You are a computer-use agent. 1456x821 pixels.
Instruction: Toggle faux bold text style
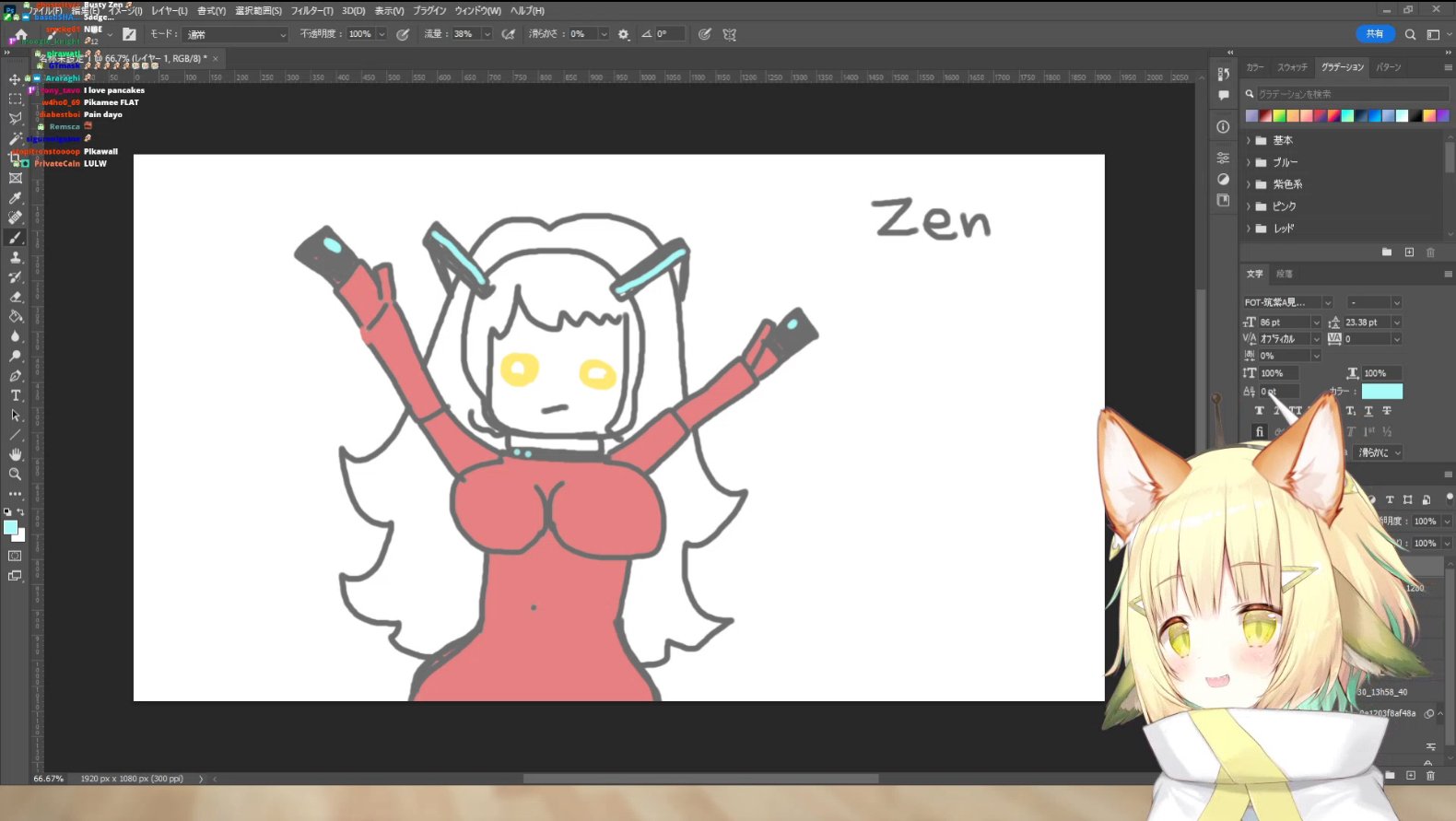pyautogui.click(x=1260, y=411)
